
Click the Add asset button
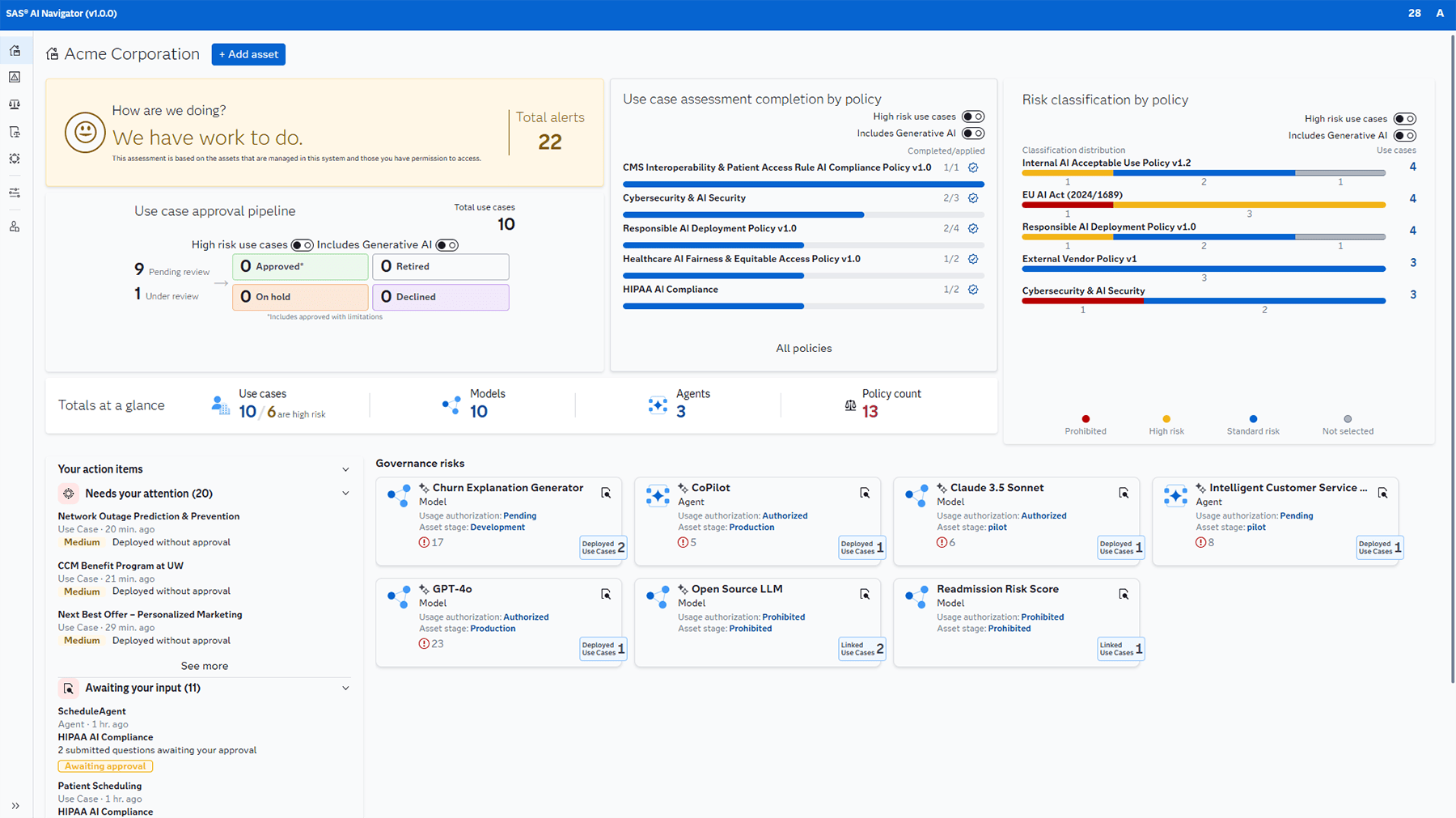248,54
